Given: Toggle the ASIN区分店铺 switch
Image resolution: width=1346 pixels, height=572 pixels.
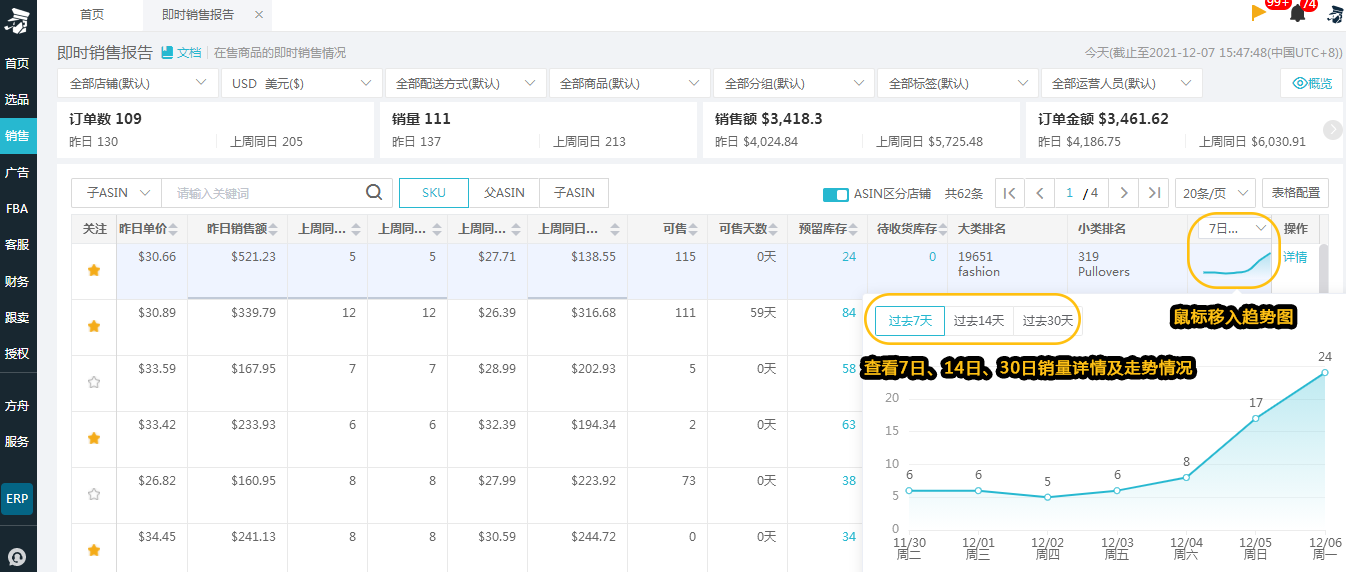Looking at the screenshot, I should tap(835, 194).
